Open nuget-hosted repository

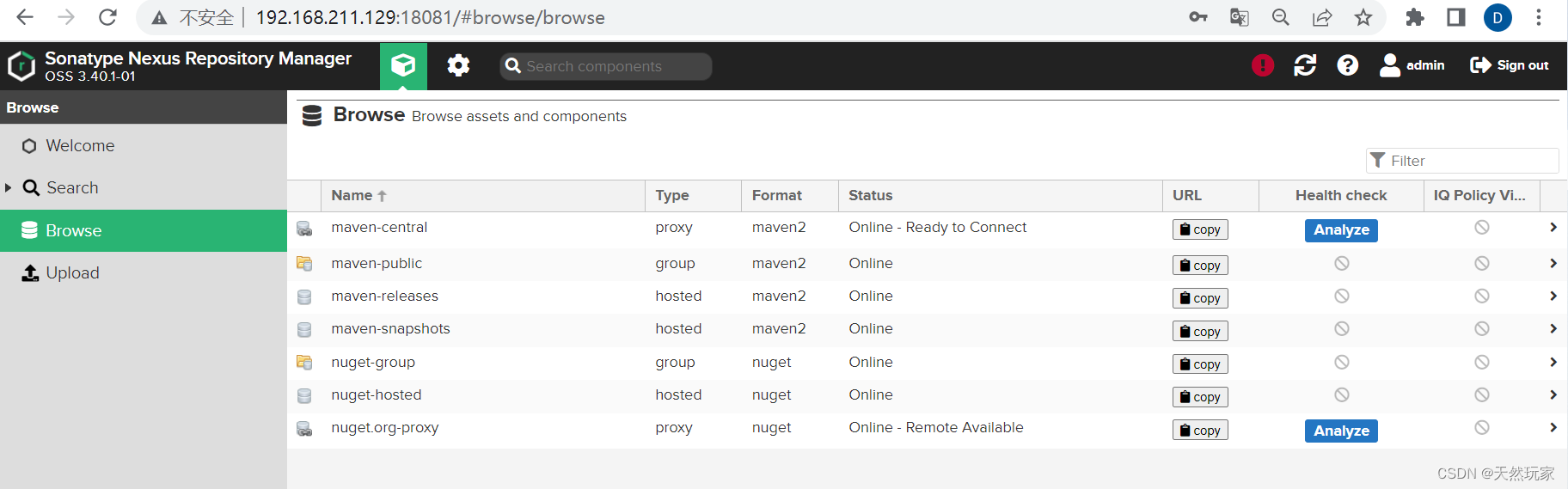(x=377, y=394)
